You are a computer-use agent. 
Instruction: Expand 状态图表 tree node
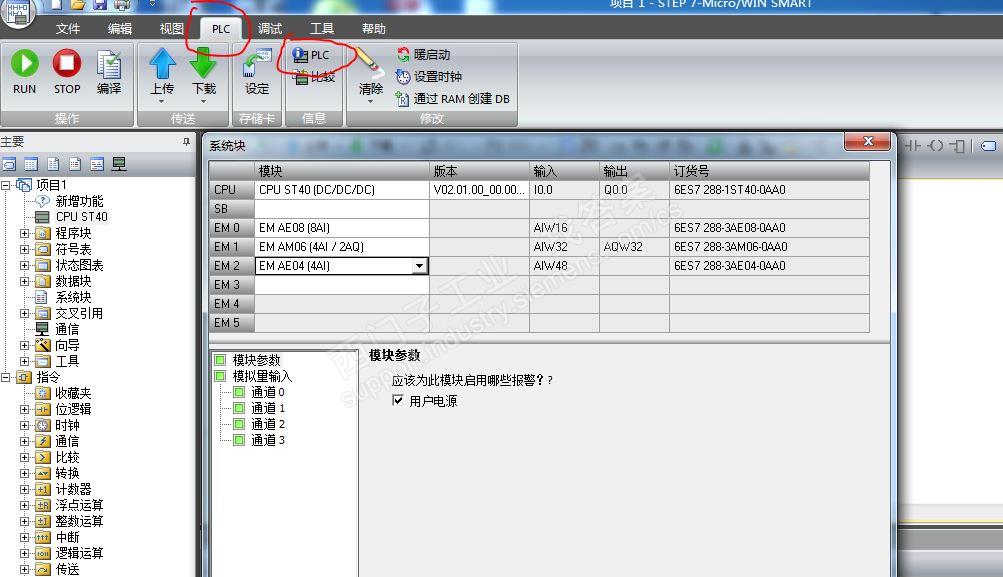tap(24, 265)
